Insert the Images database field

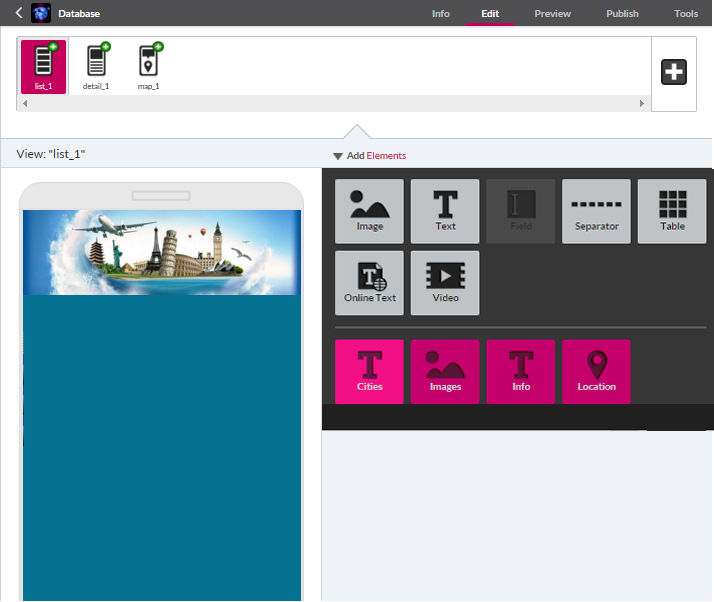coord(445,372)
